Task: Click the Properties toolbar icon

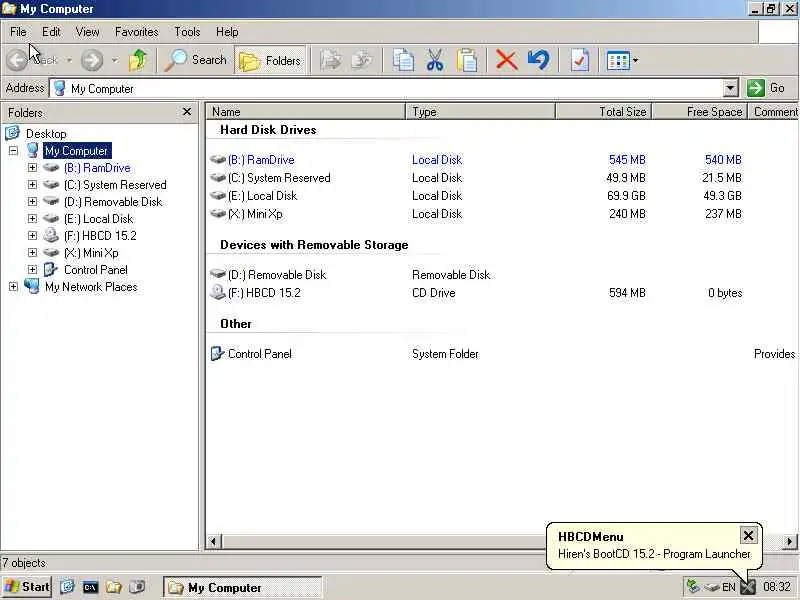Action: pyautogui.click(x=580, y=60)
